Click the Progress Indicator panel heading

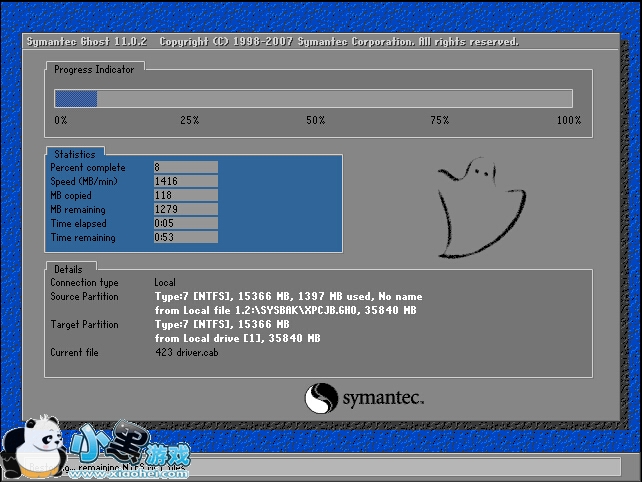click(94, 69)
